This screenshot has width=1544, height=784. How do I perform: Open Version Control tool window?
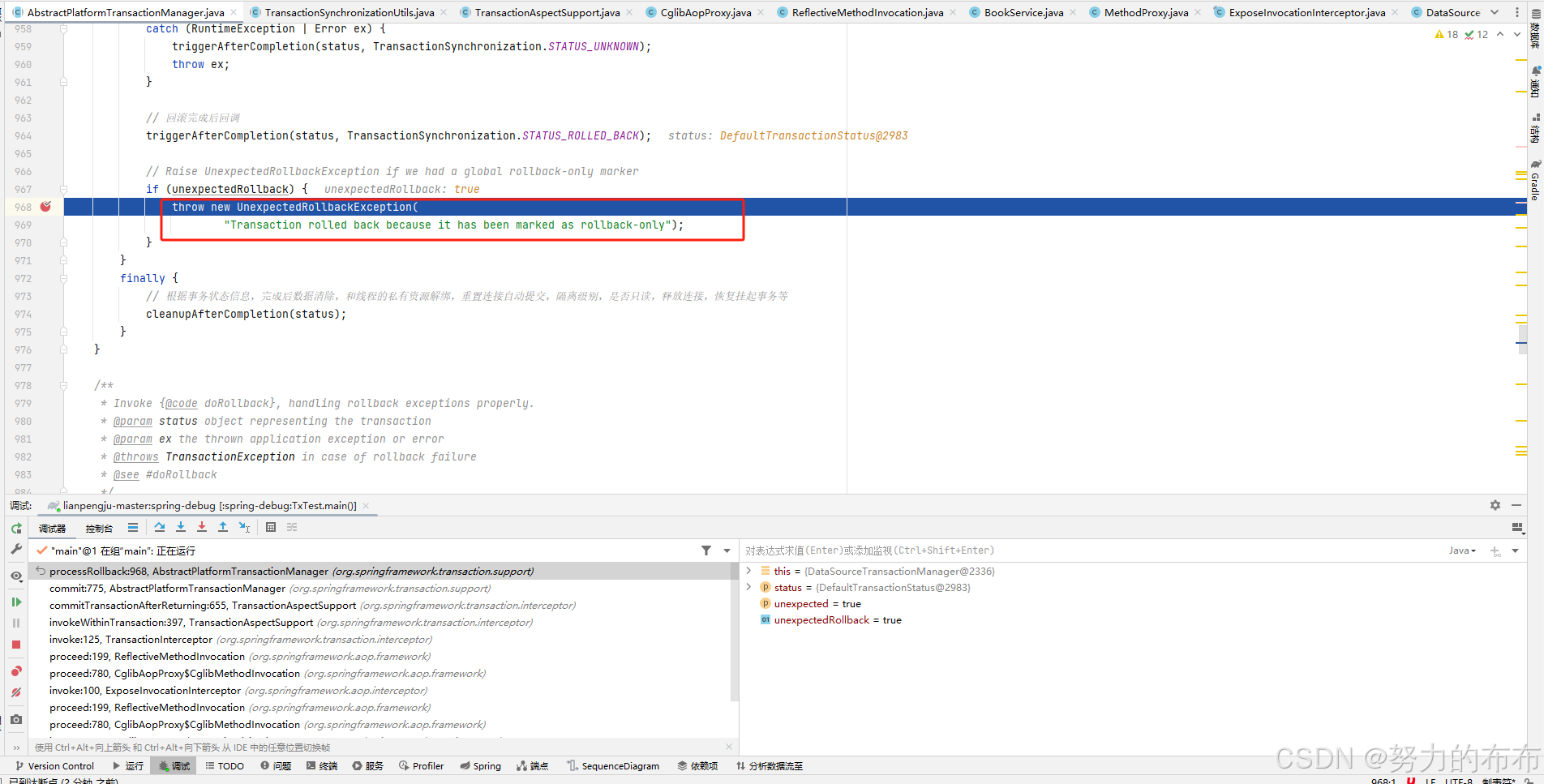tap(54, 765)
